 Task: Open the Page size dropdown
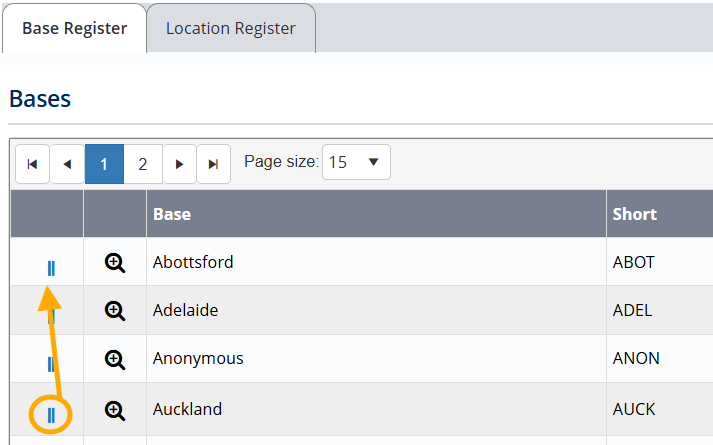pos(356,162)
